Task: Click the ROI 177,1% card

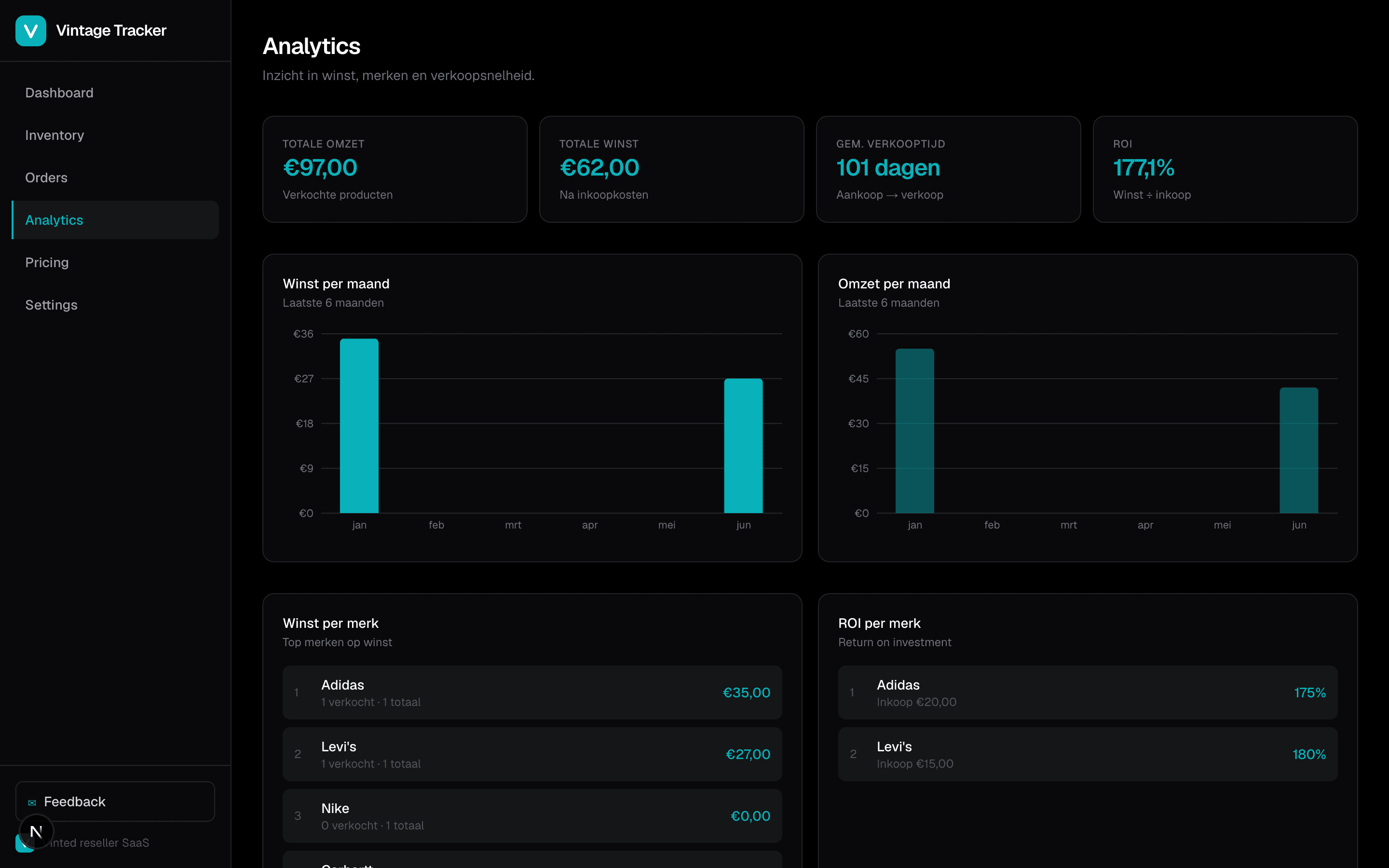Action: pyautogui.click(x=1225, y=169)
